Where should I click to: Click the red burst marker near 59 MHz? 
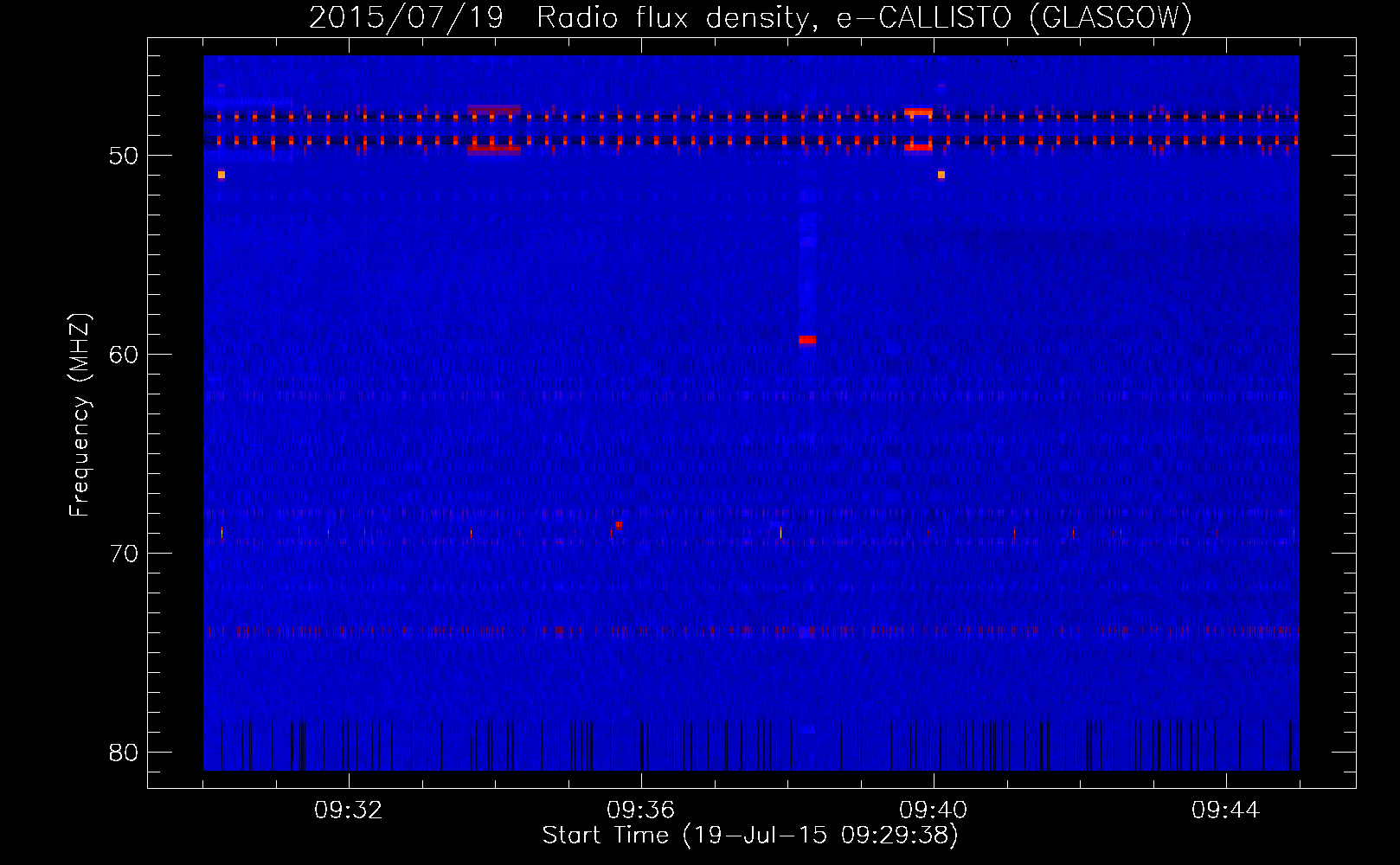tap(807, 340)
